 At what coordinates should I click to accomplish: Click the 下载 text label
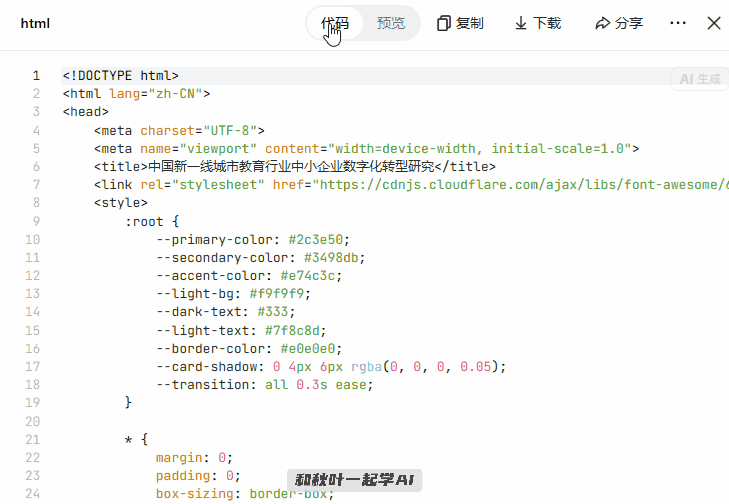point(547,23)
